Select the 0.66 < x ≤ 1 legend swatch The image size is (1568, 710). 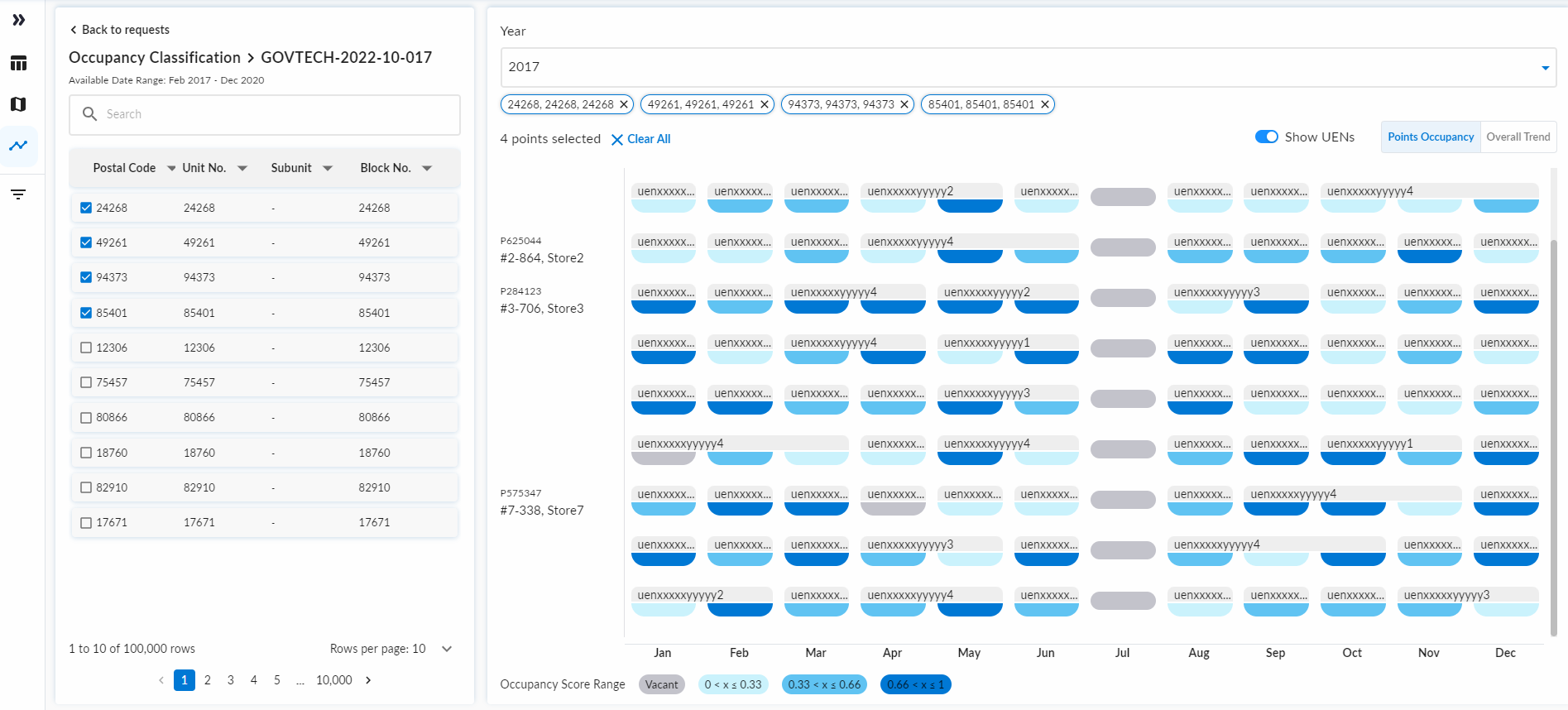click(915, 684)
